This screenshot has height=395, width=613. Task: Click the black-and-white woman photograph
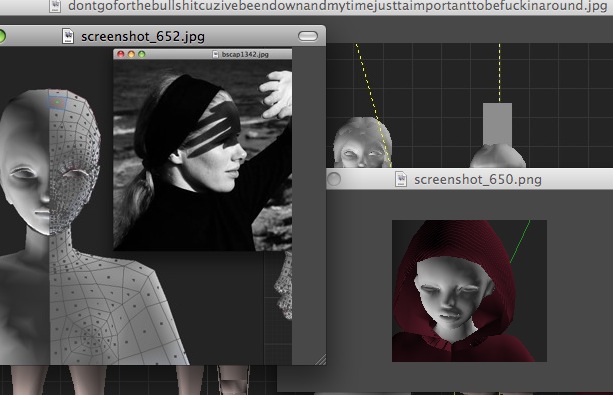[x=203, y=155]
